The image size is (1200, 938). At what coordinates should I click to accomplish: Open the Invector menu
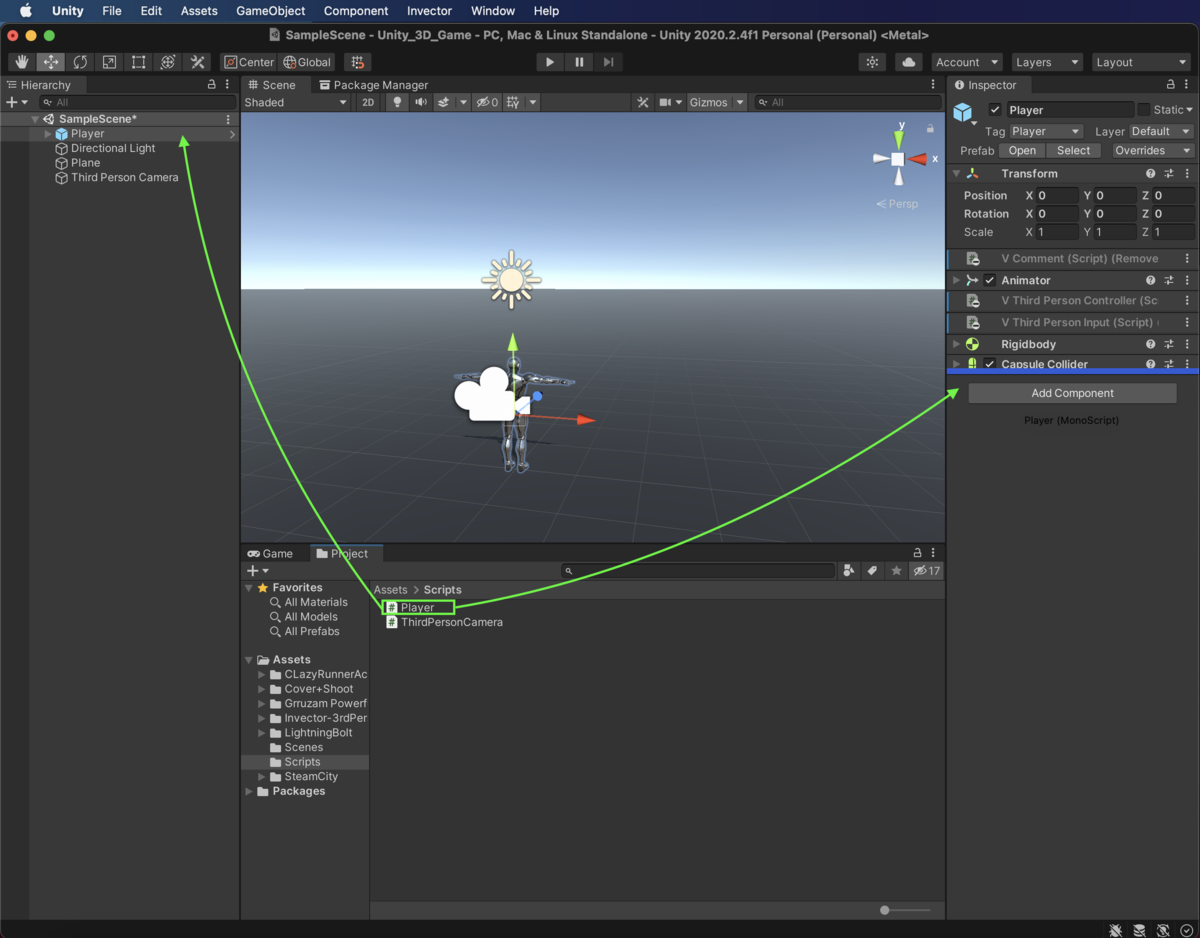pos(430,11)
